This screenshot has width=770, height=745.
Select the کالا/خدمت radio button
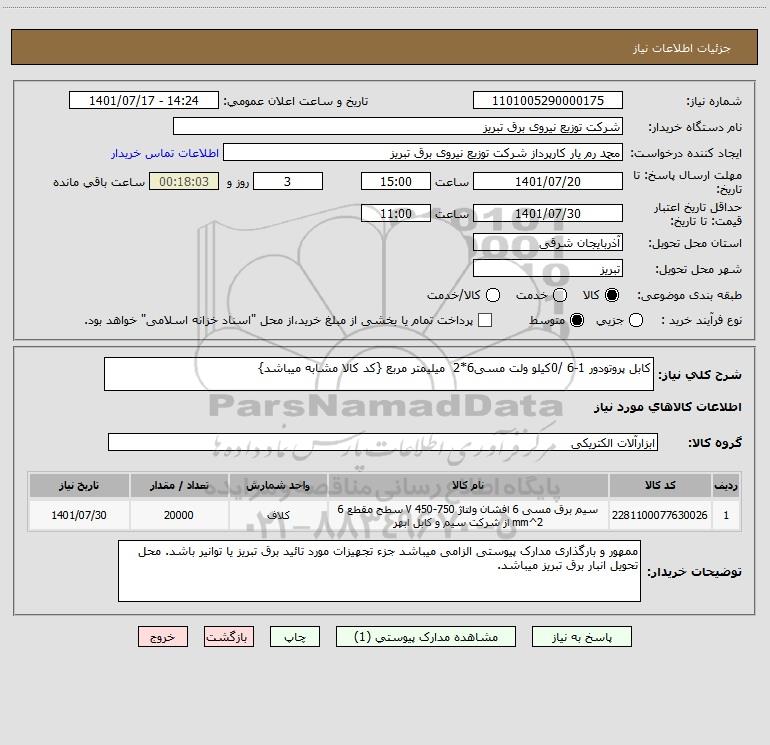tap(493, 295)
